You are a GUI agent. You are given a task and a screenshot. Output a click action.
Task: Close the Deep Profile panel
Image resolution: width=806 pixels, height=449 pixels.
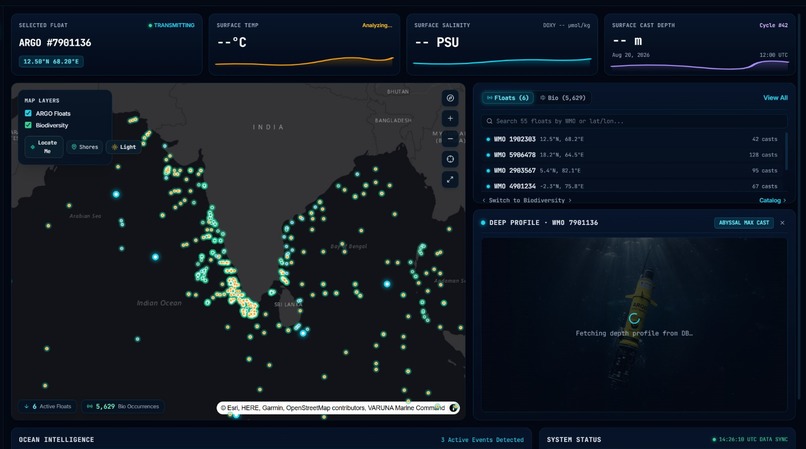coord(782,223)
